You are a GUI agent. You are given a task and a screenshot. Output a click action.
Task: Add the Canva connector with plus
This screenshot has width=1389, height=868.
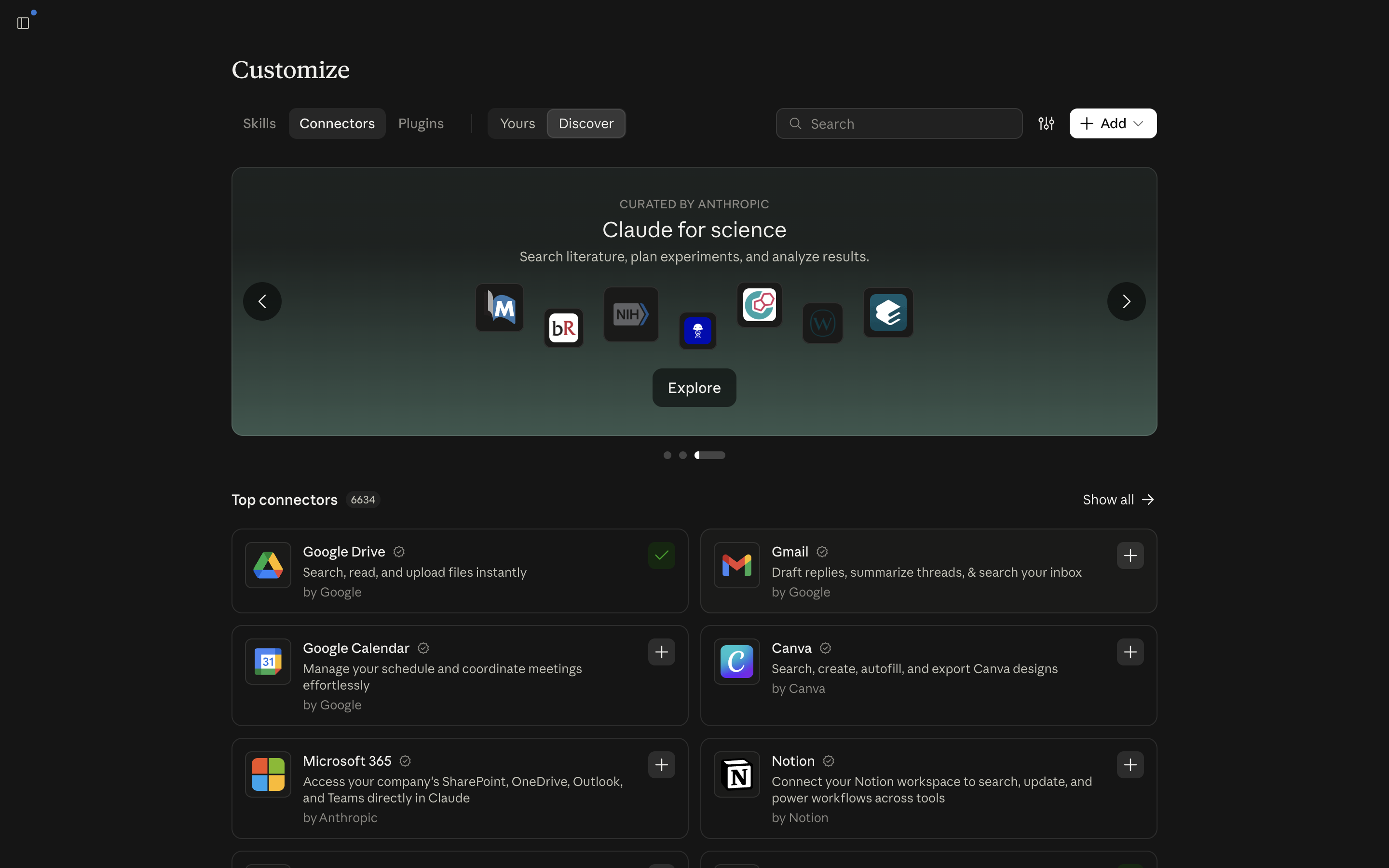1130,652
